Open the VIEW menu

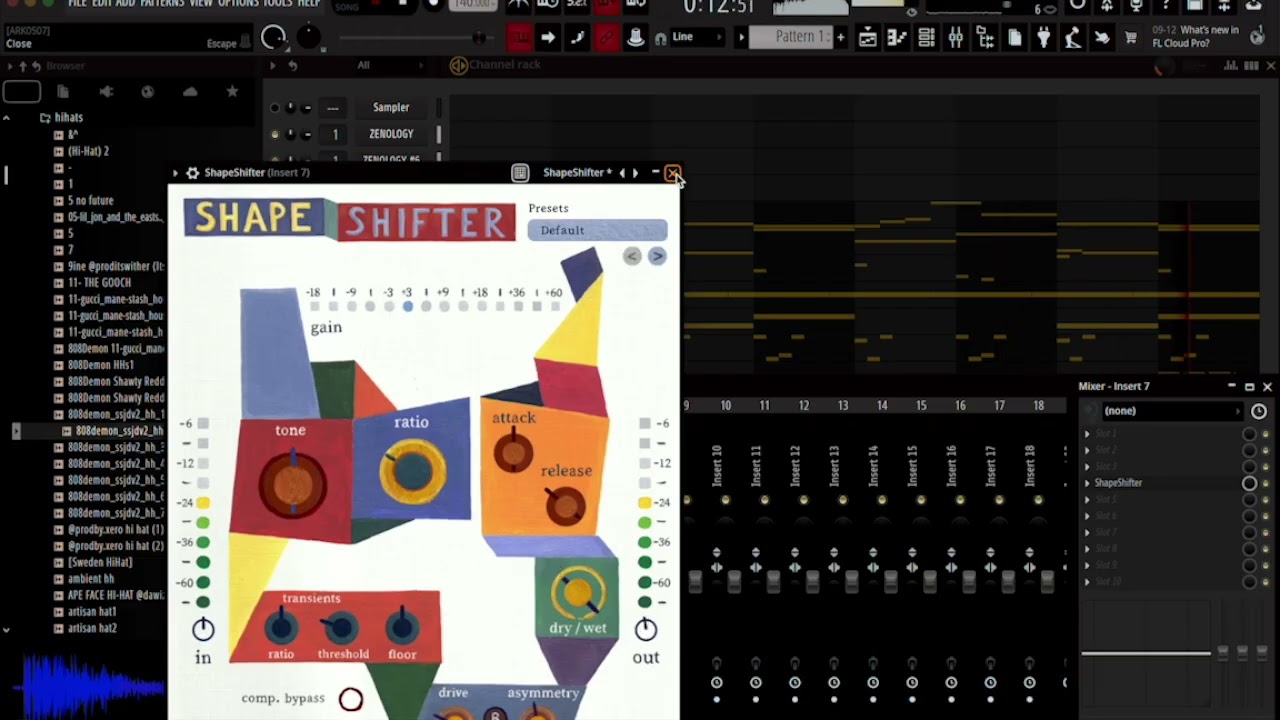coord(201,4)
